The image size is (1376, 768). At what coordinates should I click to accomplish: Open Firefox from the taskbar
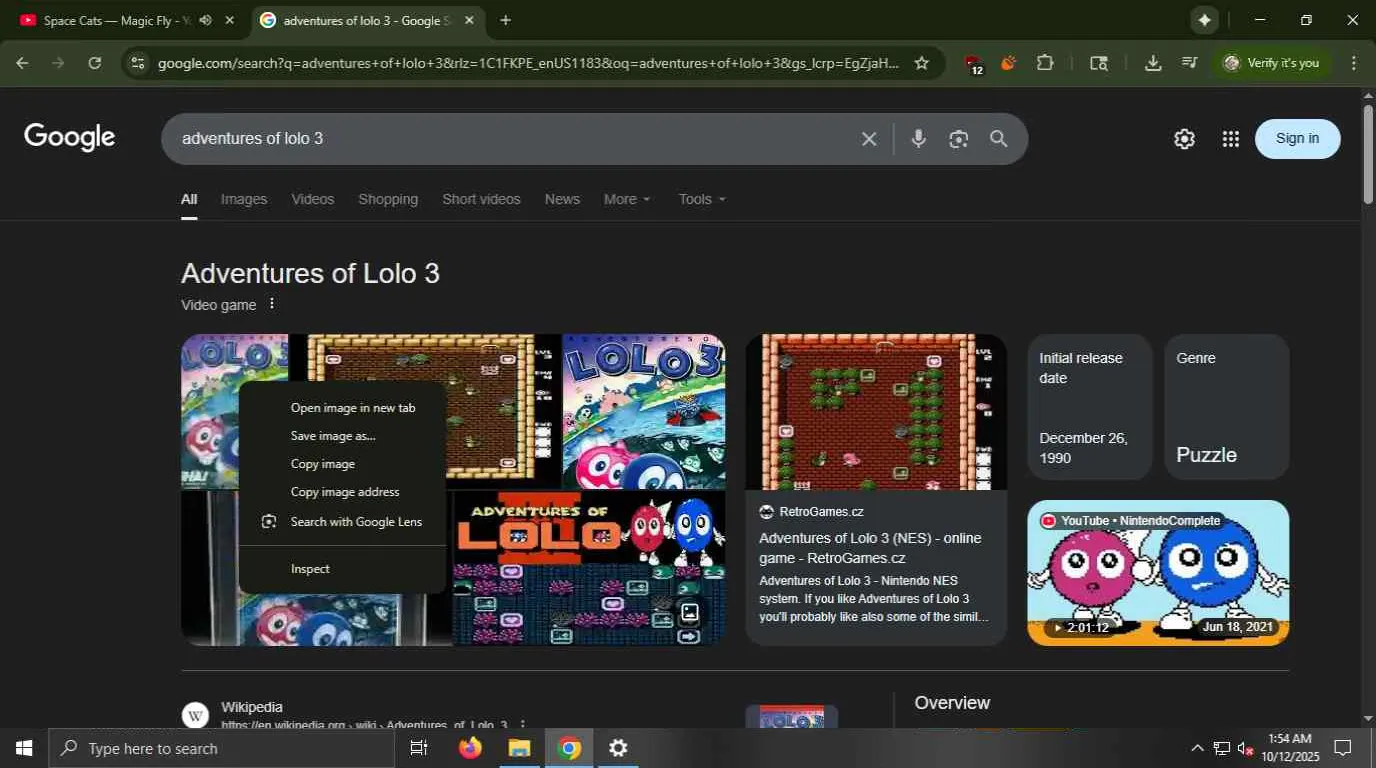pyautogui.click(x=470, y=748)
